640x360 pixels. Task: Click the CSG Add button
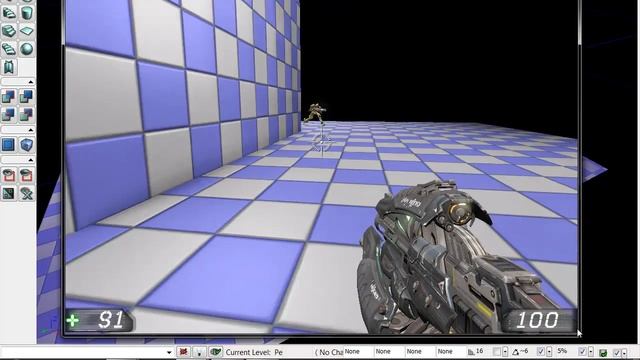pos(9,96)
